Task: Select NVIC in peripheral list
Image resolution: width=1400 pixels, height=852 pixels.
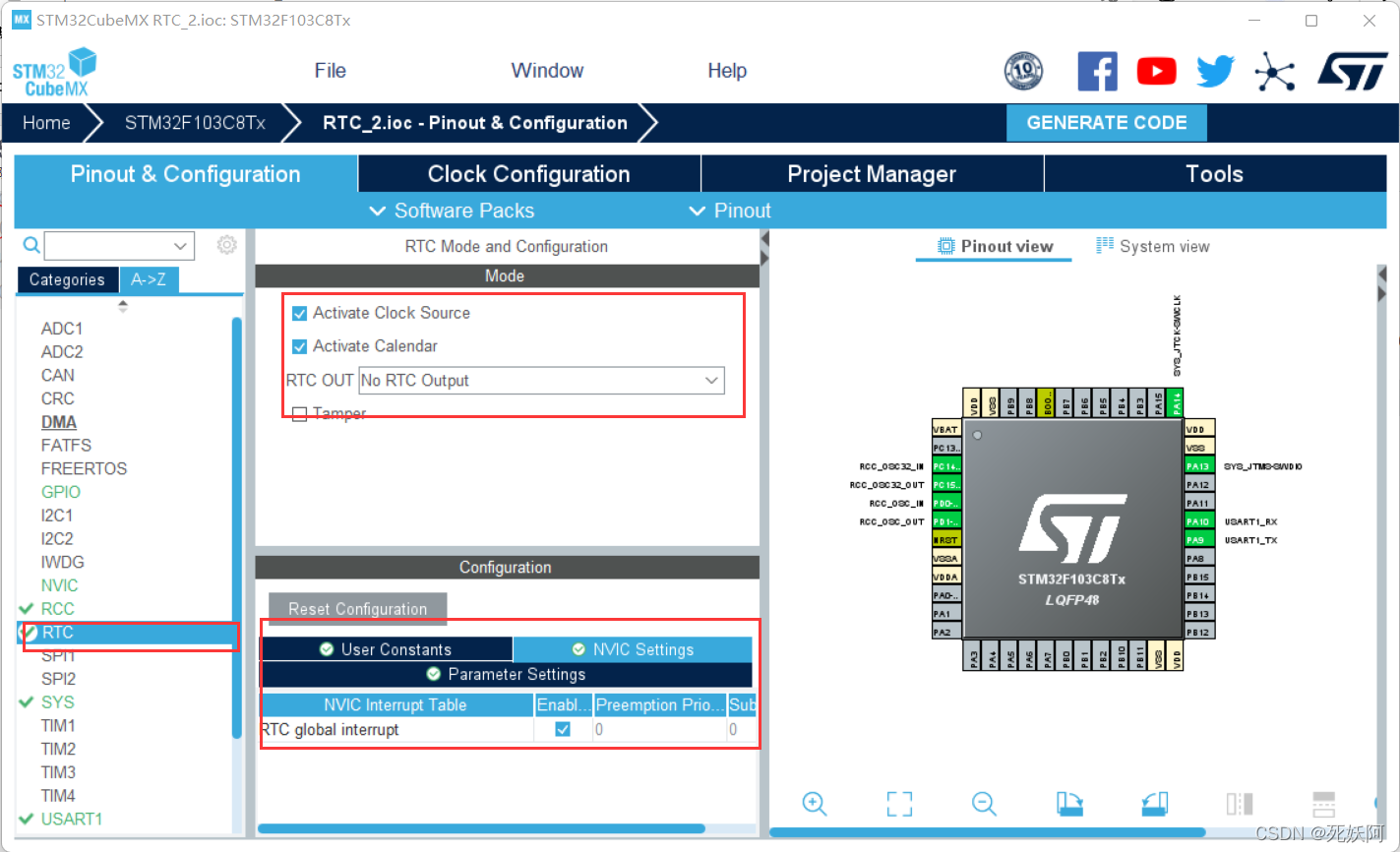Action: coord(59,585)
